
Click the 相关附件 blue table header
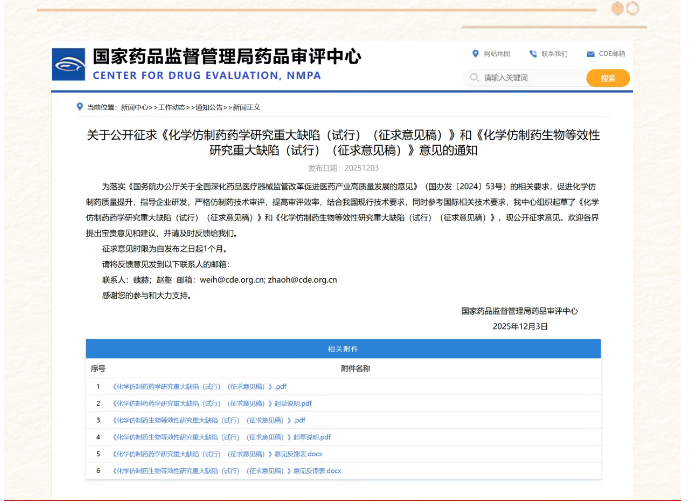tap(343, 349)
